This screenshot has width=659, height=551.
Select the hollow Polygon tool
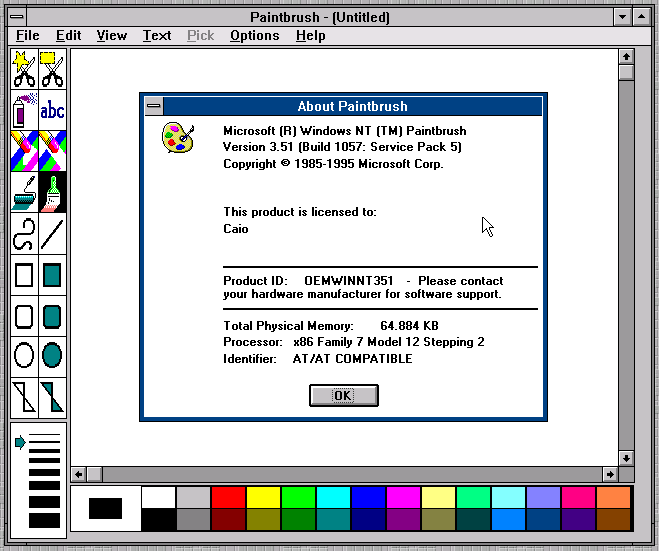click(x=24, y=397)
